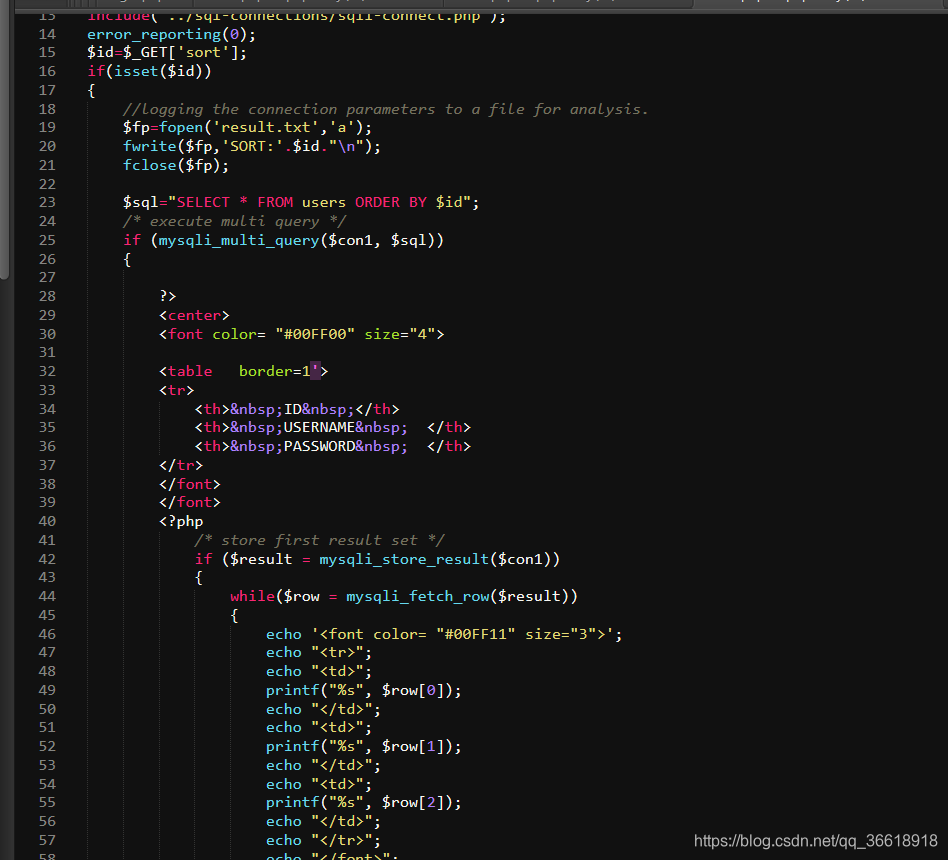Click the "#00FF00" color value
The image size is (948, 860).
click(x=315, y=334)
